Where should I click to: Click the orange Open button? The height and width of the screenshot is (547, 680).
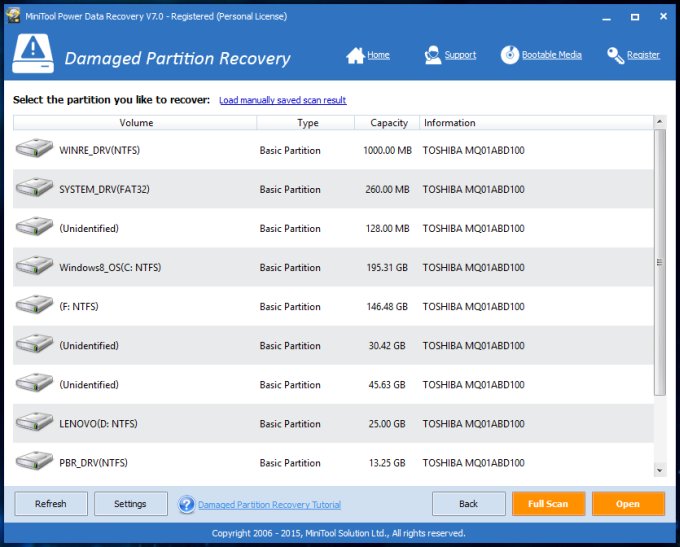(628, 504)
